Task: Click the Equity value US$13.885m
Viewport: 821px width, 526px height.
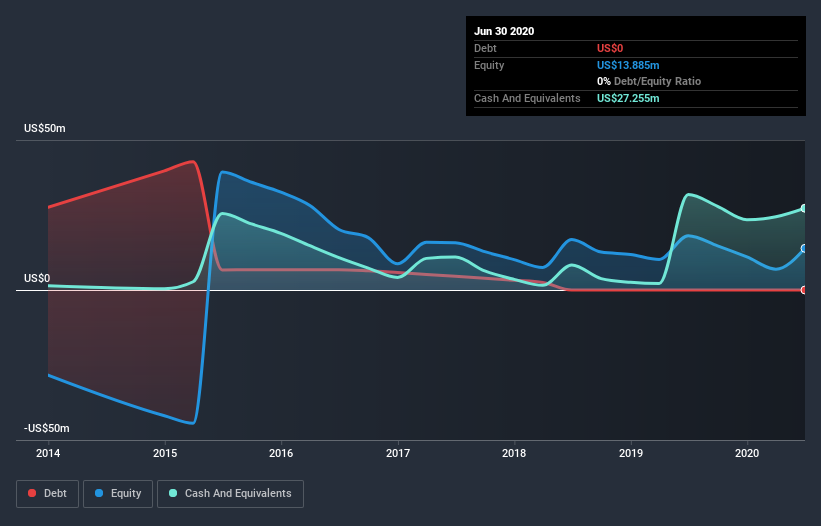Action: (628, 65)
